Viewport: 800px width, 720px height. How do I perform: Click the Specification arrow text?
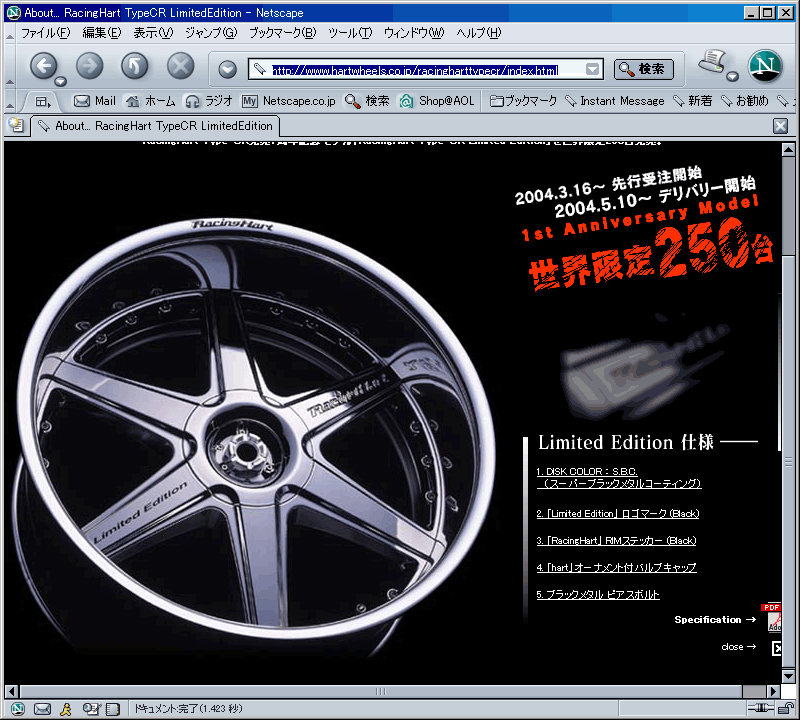point(715,619)
